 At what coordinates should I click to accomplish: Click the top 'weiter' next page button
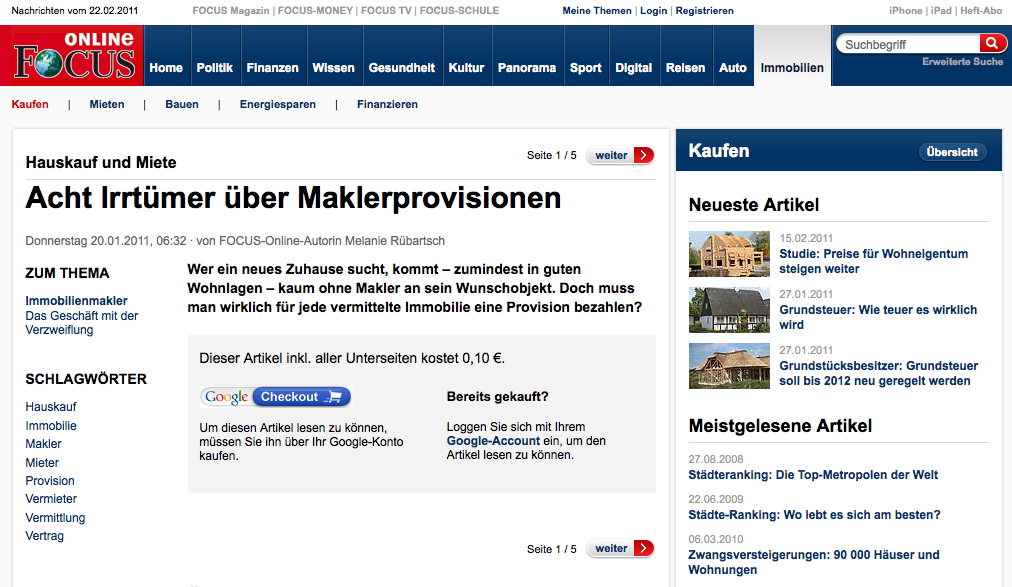point(620,155)
